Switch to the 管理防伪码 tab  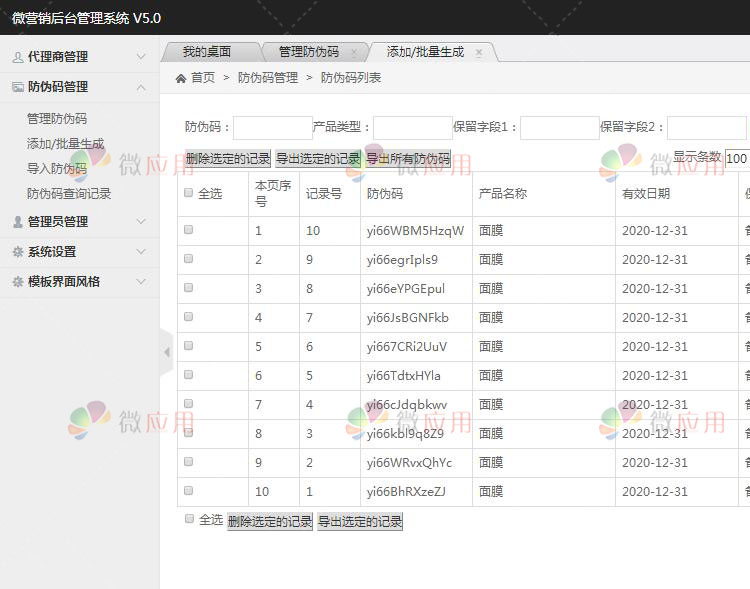(309, 52)
